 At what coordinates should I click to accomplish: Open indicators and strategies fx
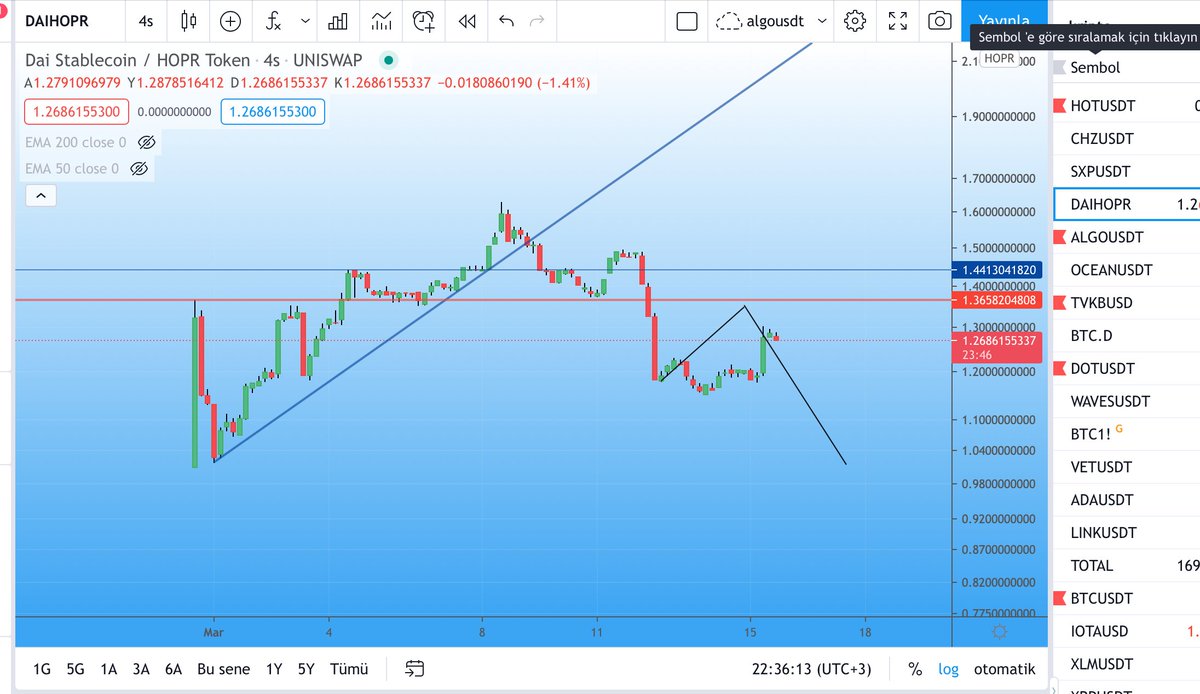[274, 21]
